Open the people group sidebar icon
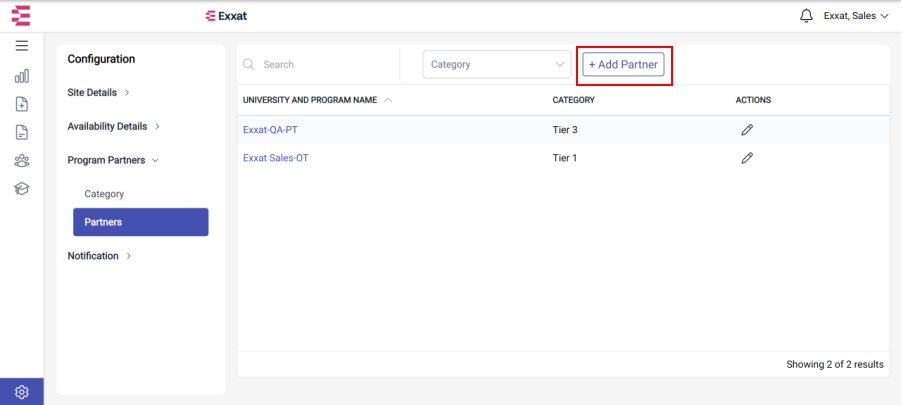 coord(22,161)
